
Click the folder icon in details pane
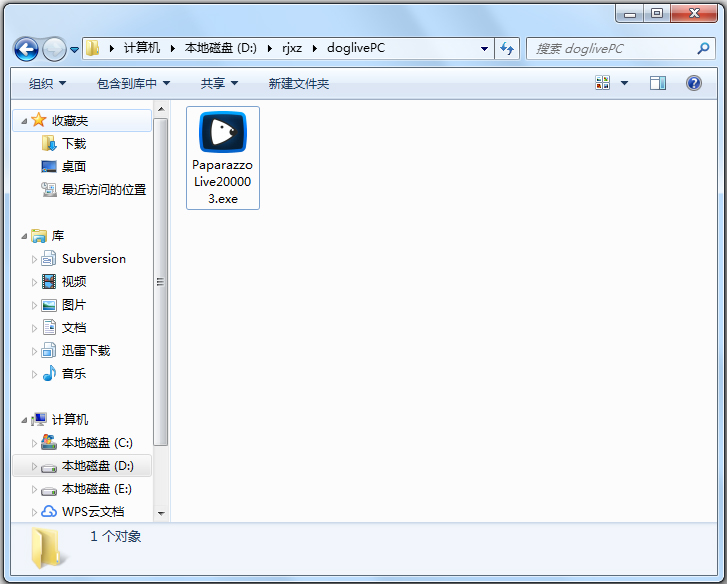click(49, 548)
